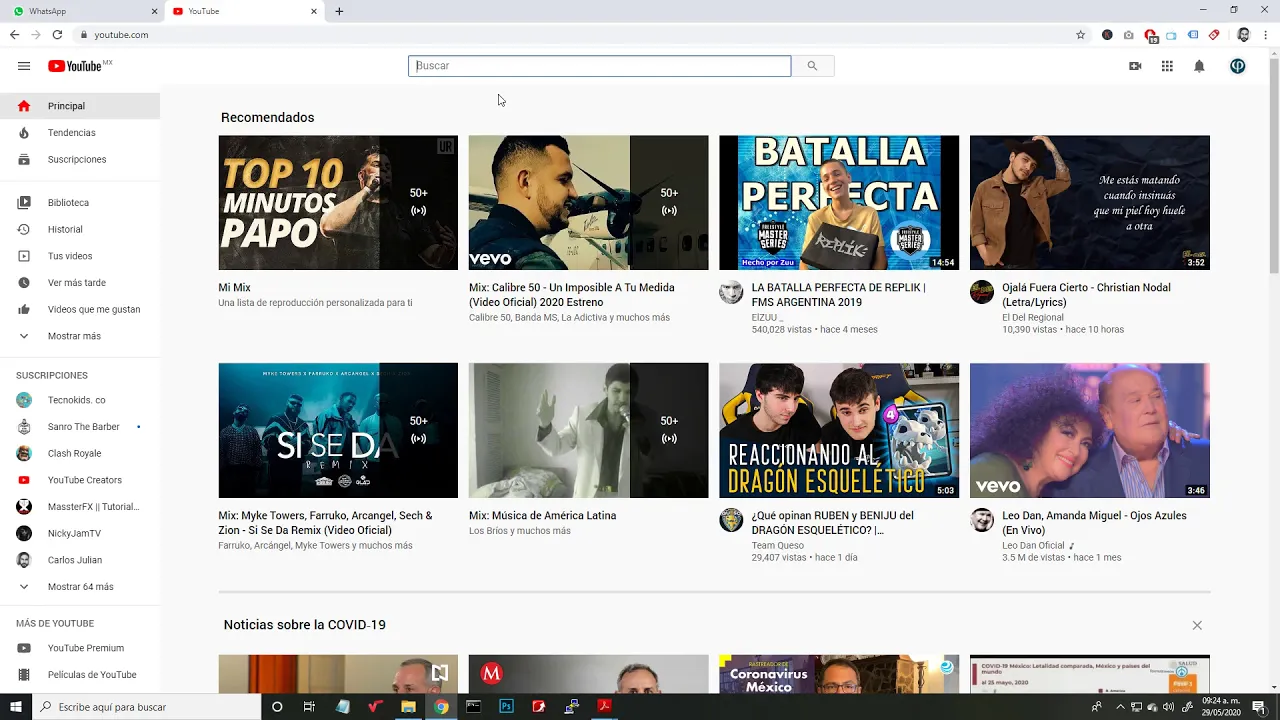Select the YouTube browser tab
Viewport: 1280px width, 720px height.
tap(244, 11)
